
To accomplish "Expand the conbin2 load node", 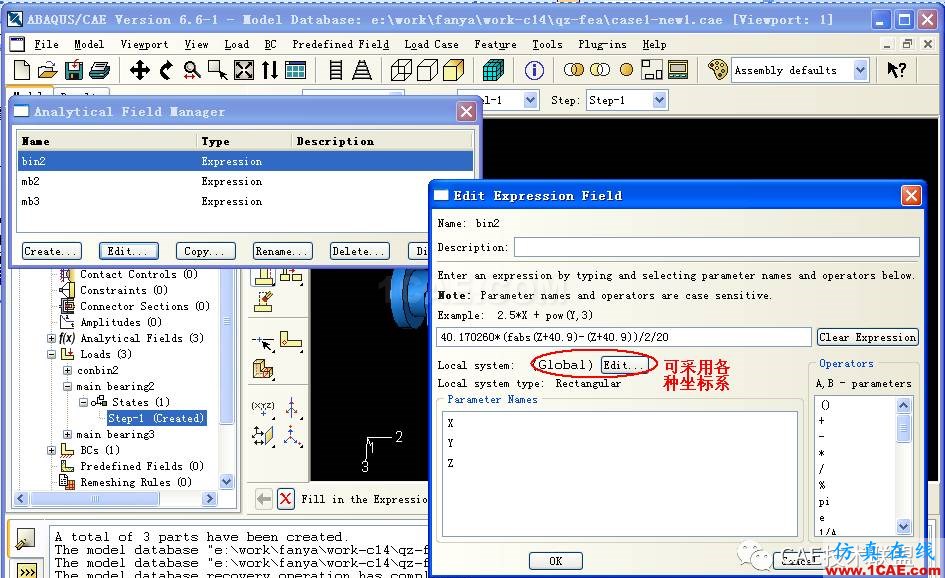I will point(67,371).
